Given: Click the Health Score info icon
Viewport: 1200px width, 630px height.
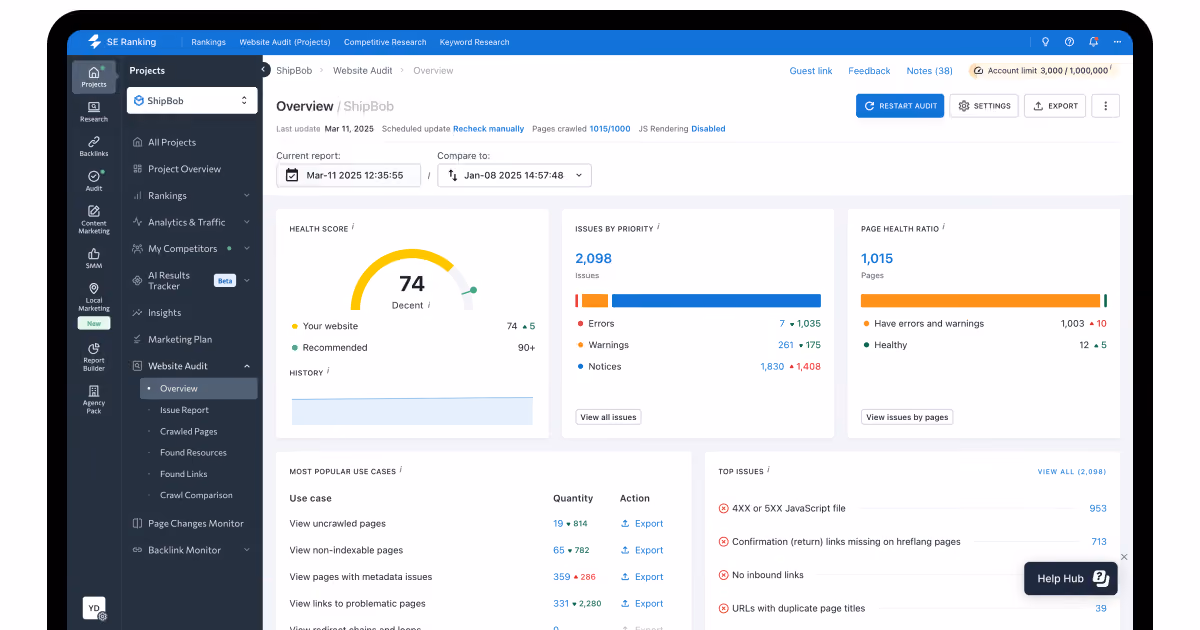Looking at the screenshot, I should 353,227.
